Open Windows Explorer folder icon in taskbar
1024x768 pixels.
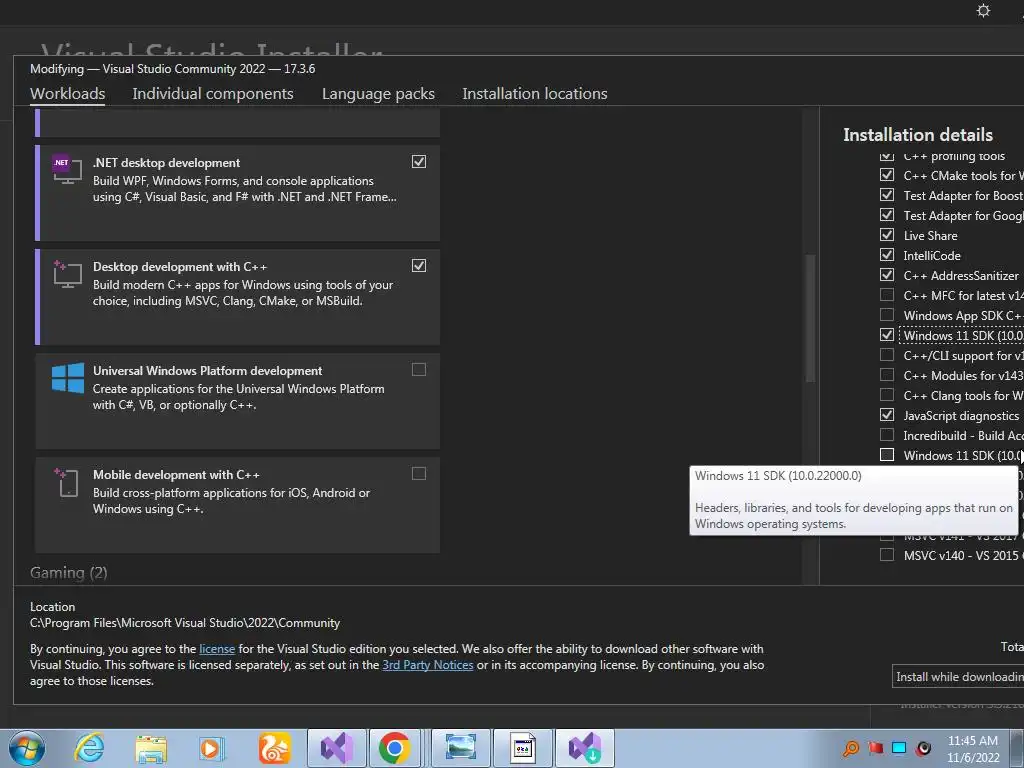[x=151, y=748]
